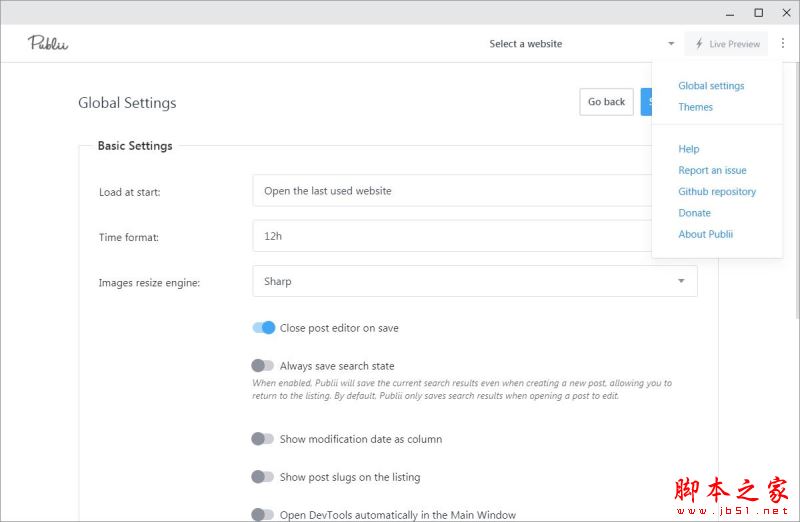Enable Always save search state
800x522 pixels.
[263, 365]
